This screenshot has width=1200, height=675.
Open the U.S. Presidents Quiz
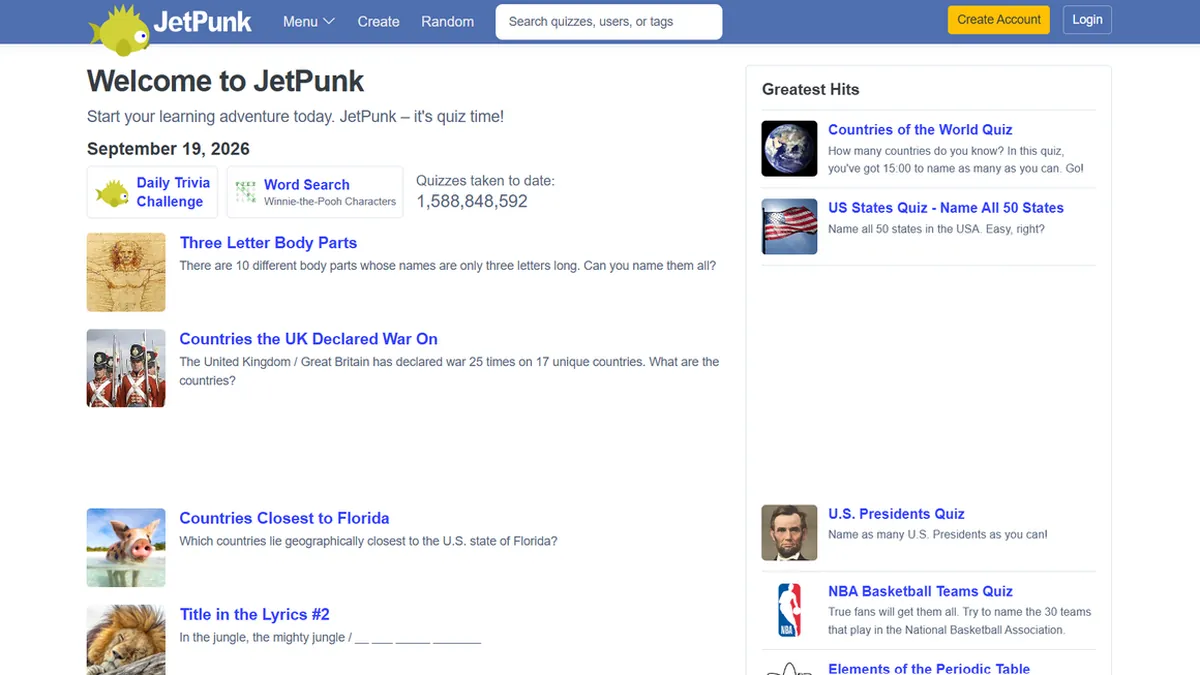(x=896, y=514)
